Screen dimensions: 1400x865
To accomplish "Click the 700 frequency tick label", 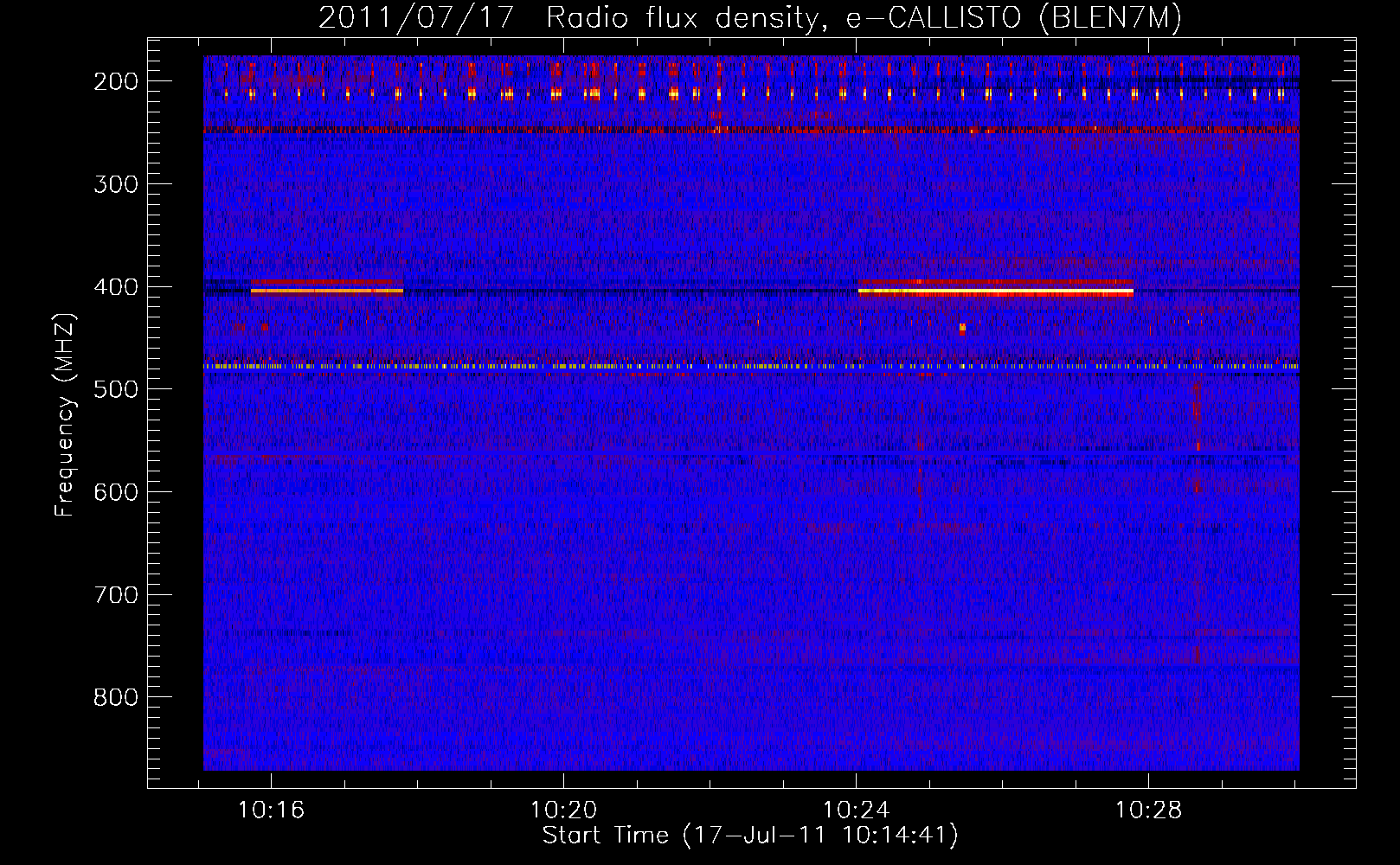I will (116, 595).
